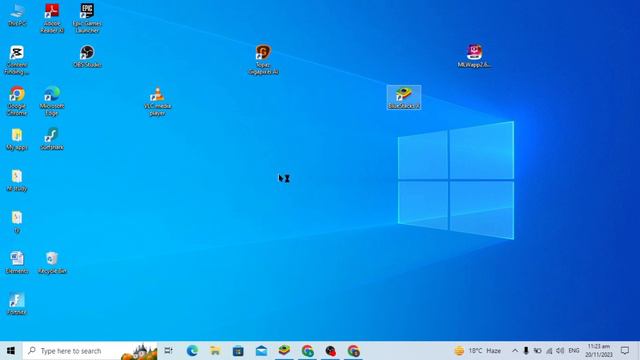This screenshot has height=360, width=640.
Task: Select the Adobe Reader XI shortcut
Action: pyautogui.click(x=52, y=18)
